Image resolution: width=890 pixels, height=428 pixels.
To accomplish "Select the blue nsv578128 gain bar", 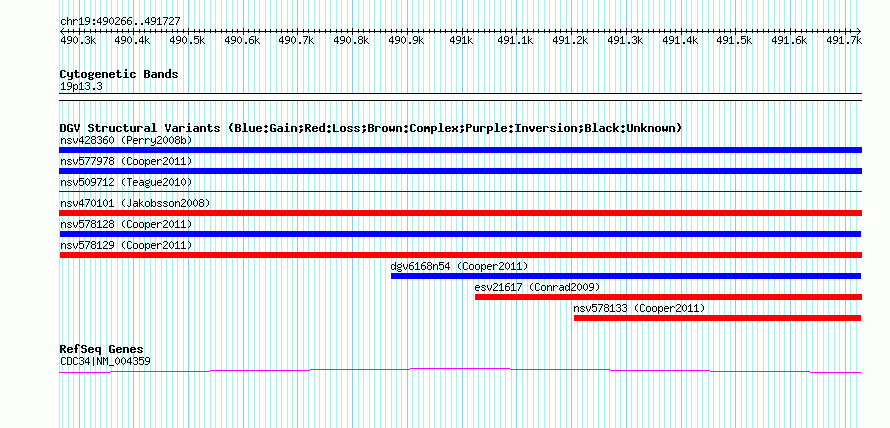I will tap(460, 234).
